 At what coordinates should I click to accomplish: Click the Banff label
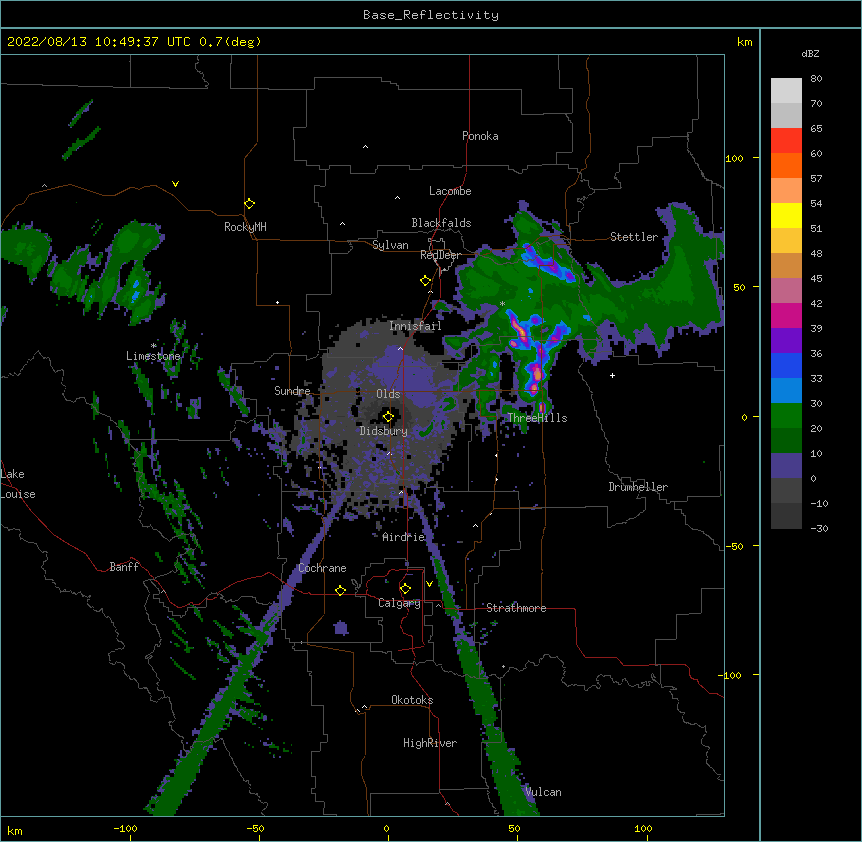[x=124, y=567]
